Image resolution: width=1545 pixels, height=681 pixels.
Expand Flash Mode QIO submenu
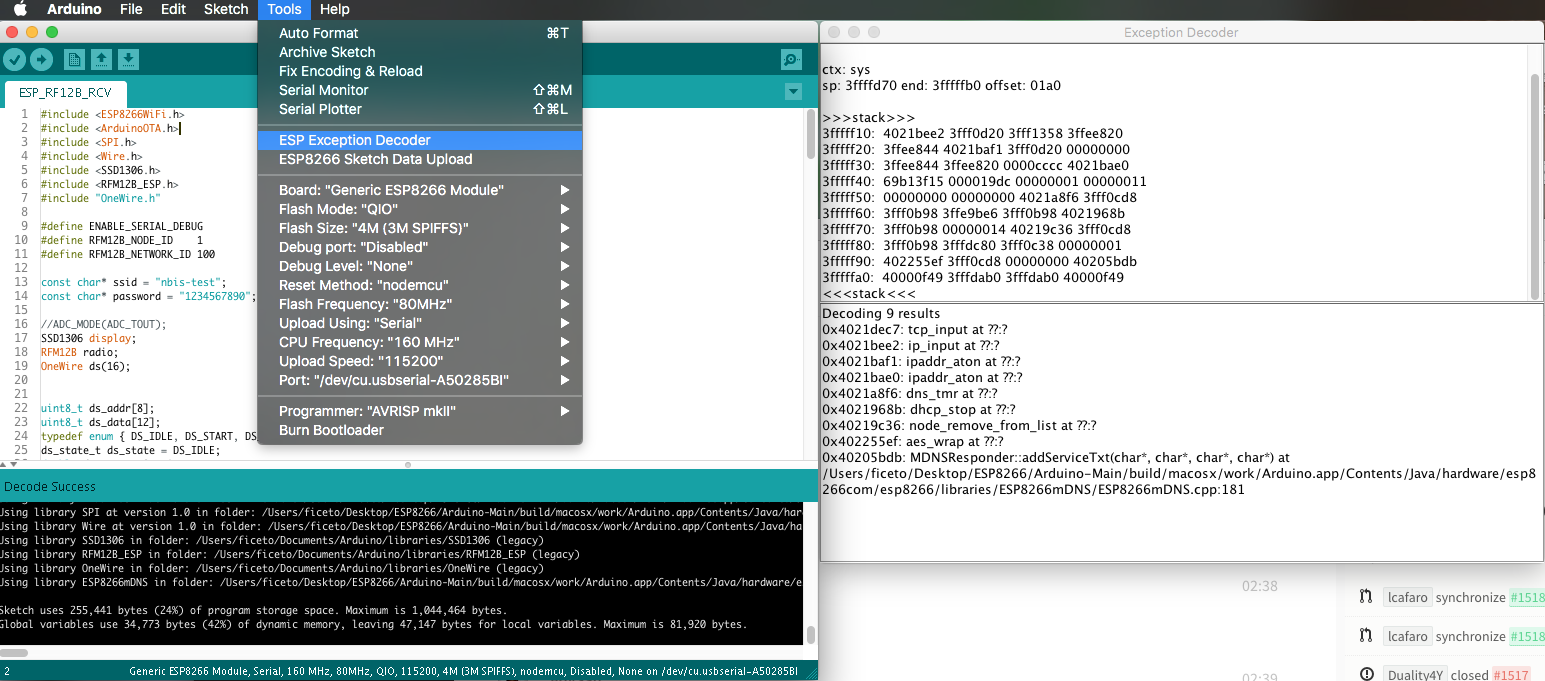[420, 209]
